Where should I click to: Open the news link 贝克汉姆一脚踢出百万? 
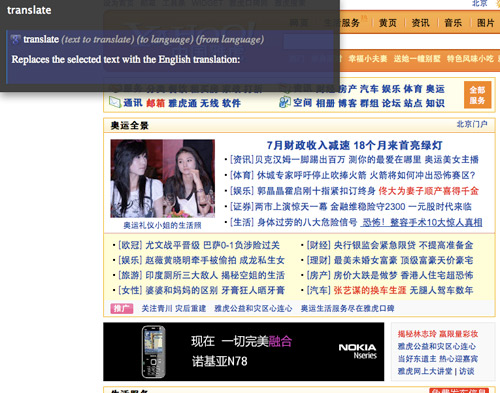[x=300, y=160]
